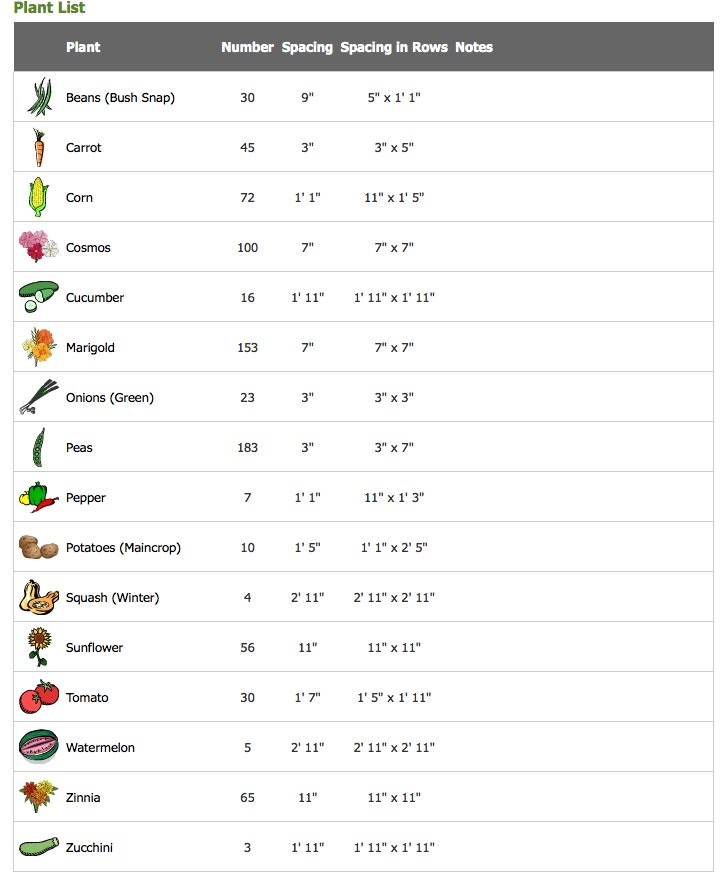Select the Zinnia plant name

click(x=83, y=797)
